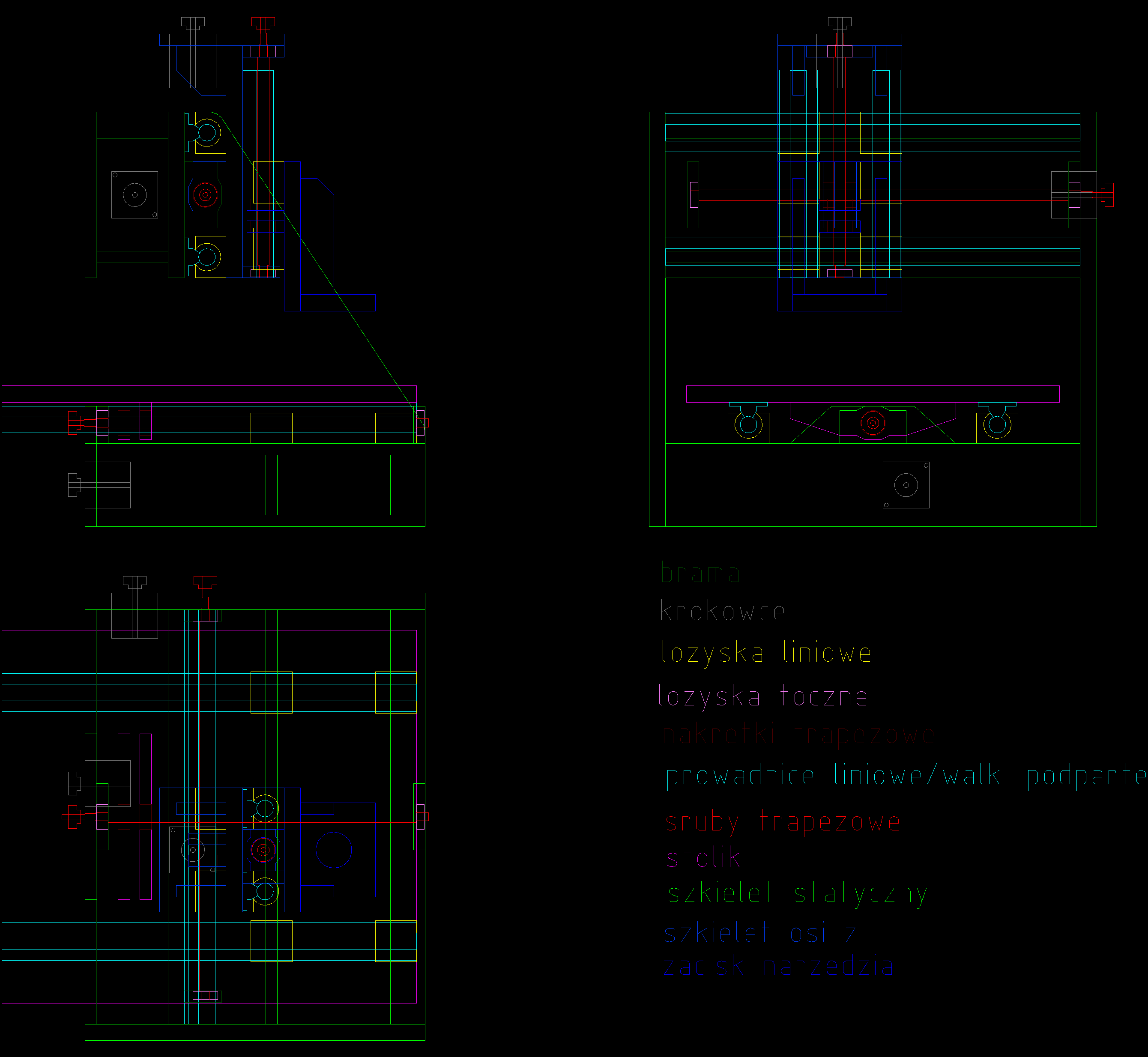
Task: Click the red trapezoidal nut circle under the table
Action: [x=872, y=423]
